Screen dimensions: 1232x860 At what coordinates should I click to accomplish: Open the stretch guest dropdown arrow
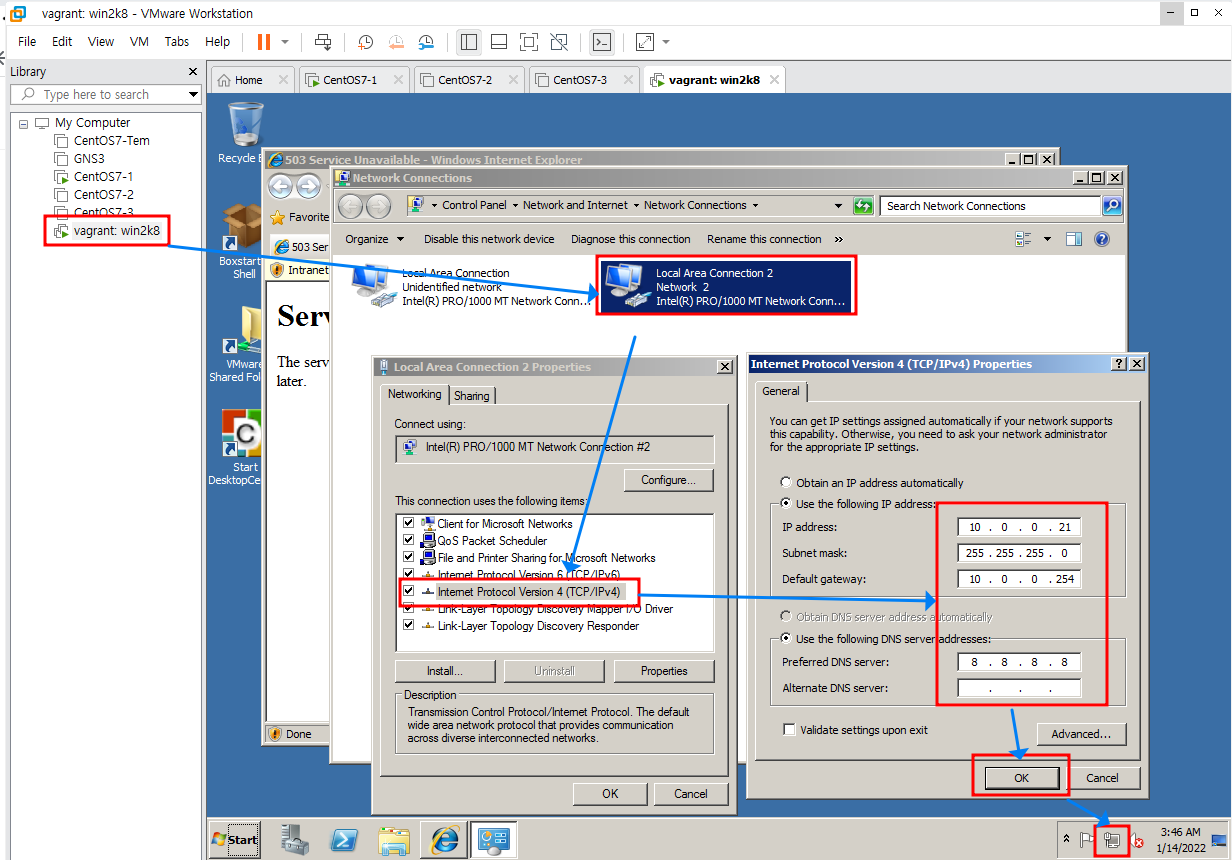coord(666,42)
